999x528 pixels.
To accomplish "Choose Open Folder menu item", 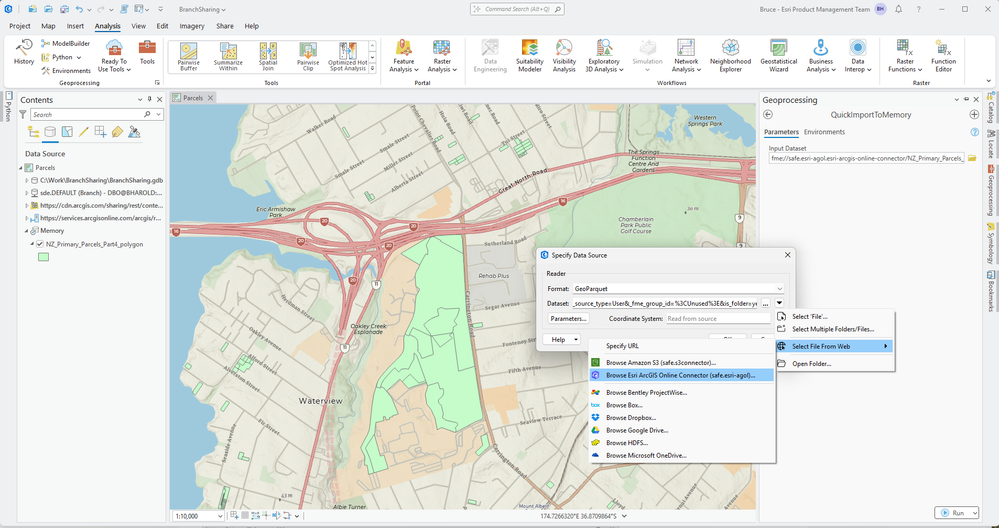I will click(833, 364).
